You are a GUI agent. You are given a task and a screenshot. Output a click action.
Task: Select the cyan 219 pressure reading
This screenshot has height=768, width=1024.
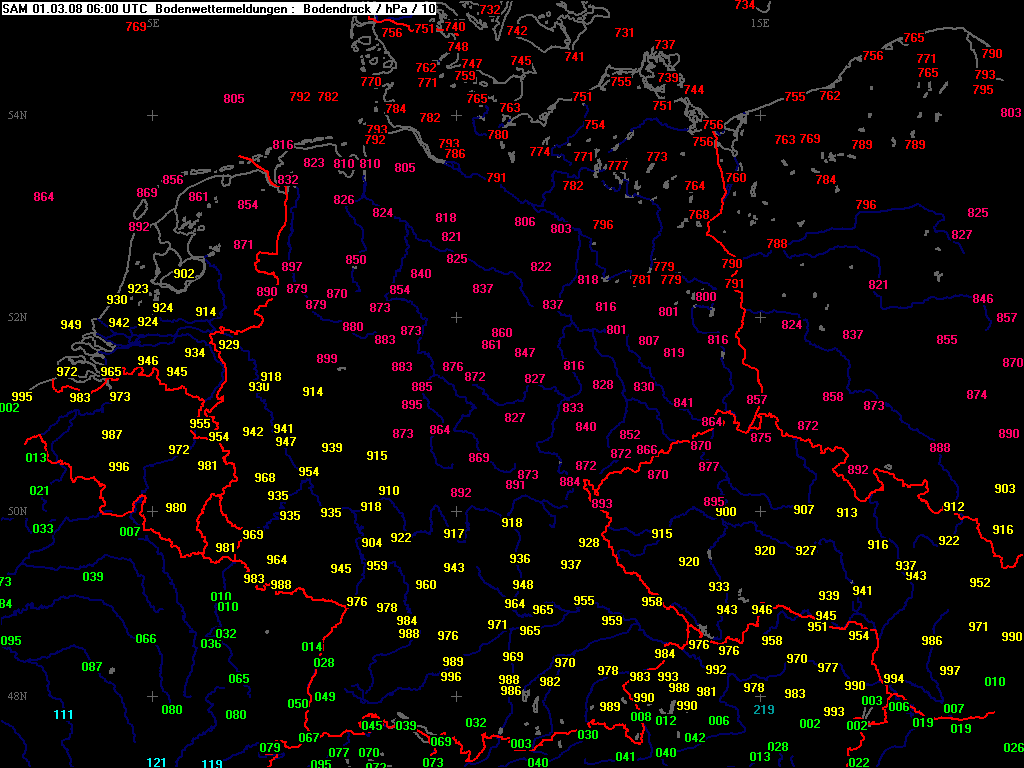click(x=764, y=709)
